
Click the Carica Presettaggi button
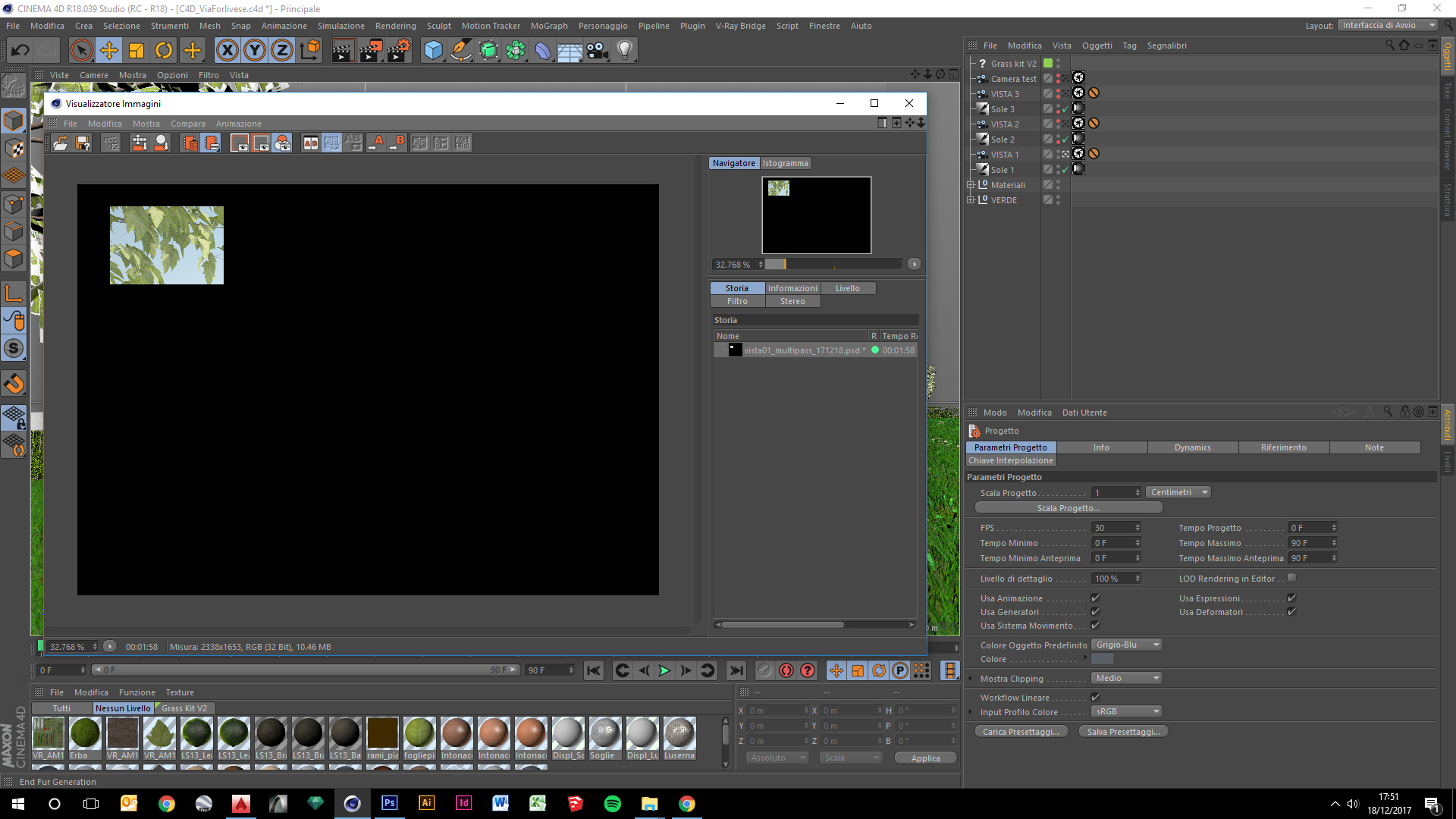coord(1021,732)
